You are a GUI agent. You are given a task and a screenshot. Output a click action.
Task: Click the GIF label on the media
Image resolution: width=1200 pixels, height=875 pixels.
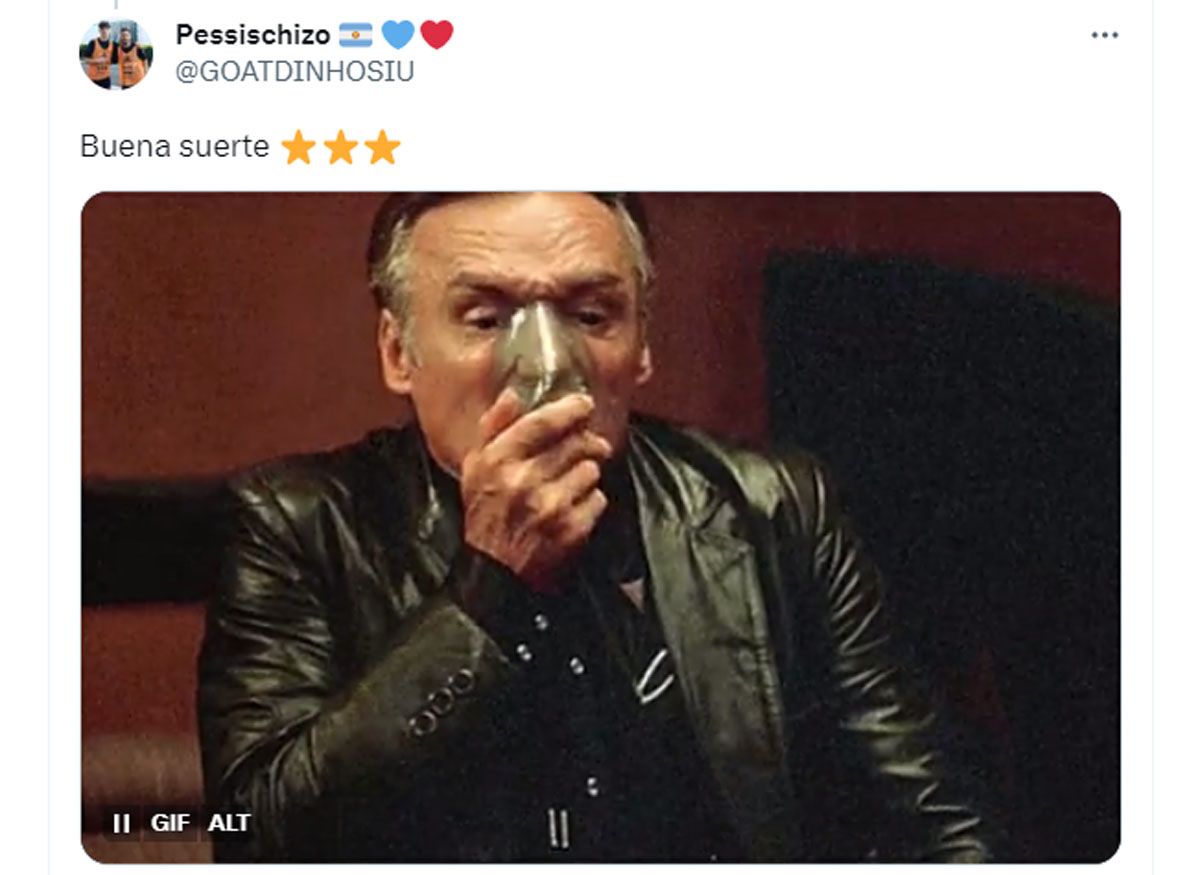171,823
